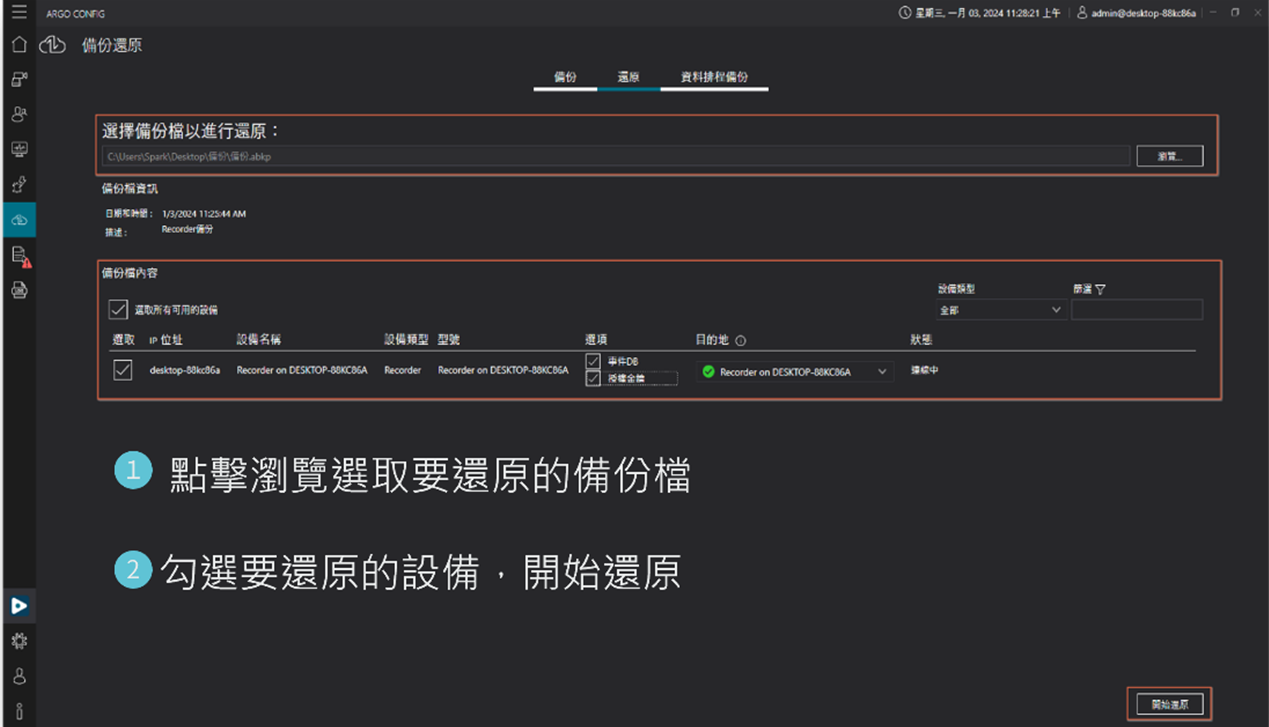The height and width of the screenshot is (727, 1269).
Task: Go to the Home icon in sidebar
Action: pyautogui.click(x=19, y=45)
